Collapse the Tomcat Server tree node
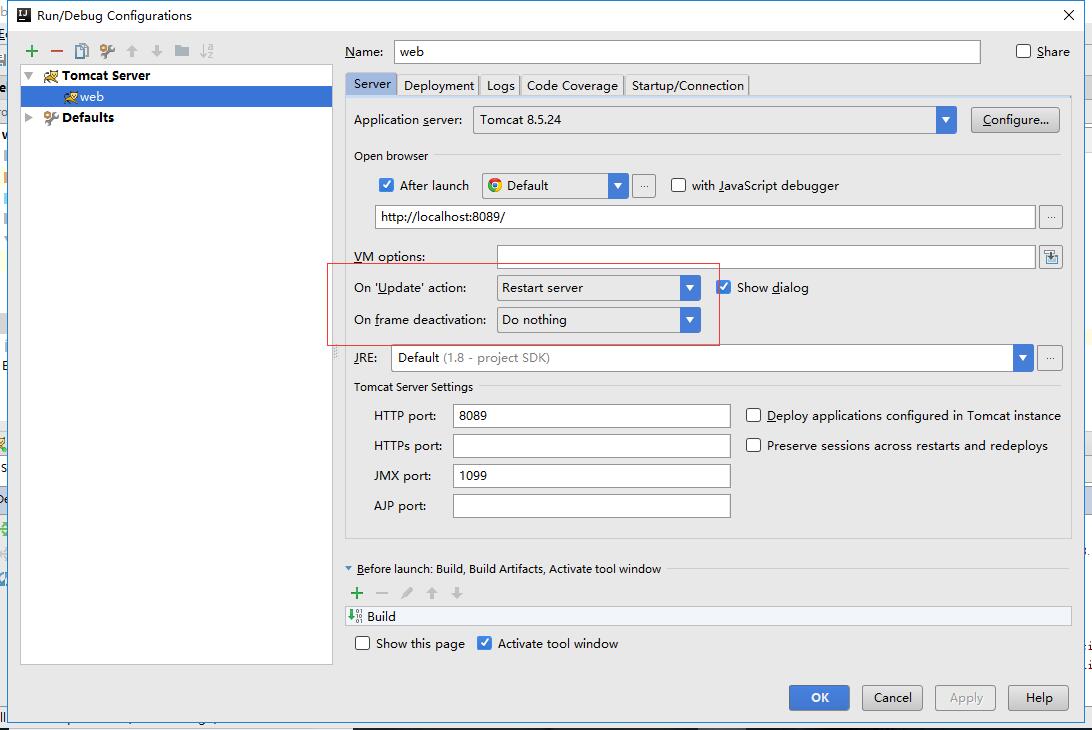Viewport: 1092px width, 730px height. 29,75
